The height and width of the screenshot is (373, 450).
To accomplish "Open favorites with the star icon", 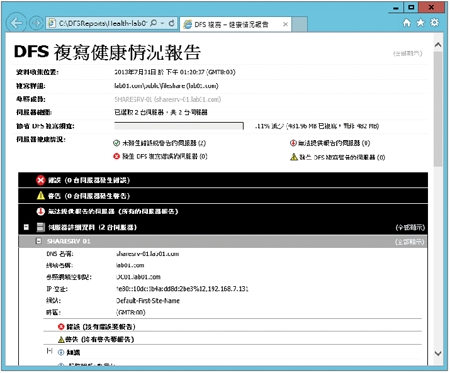I will [421, 23].
